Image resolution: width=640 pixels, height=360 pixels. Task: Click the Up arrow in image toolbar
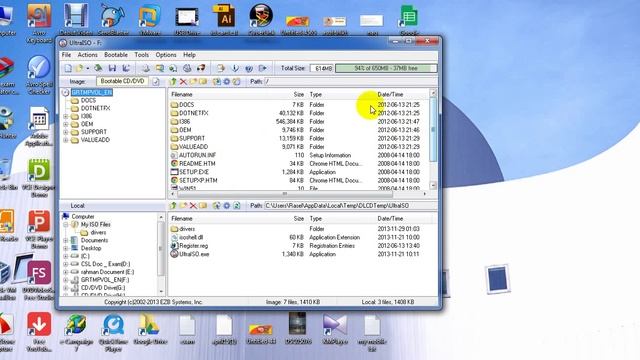(x=173, y=82)
